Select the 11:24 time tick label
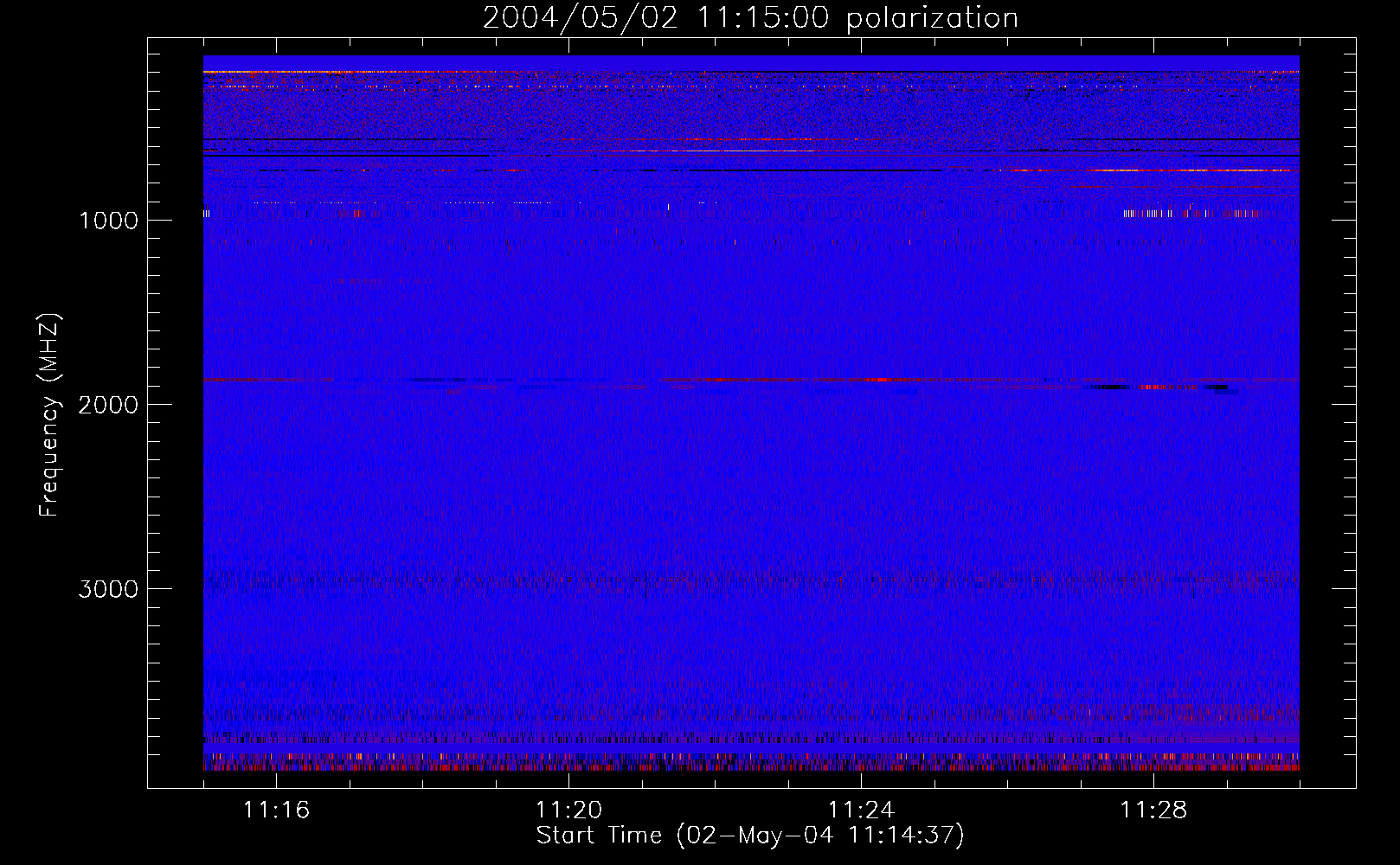Screen dimensions: 1400x865 [x=861, y=811]
